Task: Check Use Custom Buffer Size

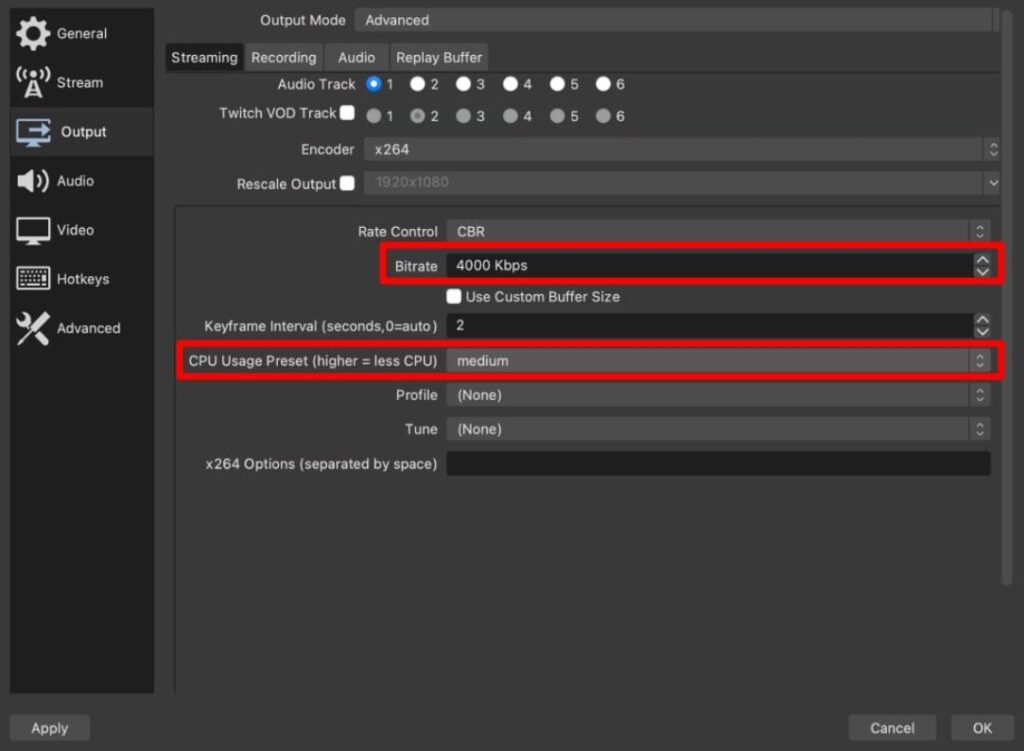Action: tap(454, 297)
